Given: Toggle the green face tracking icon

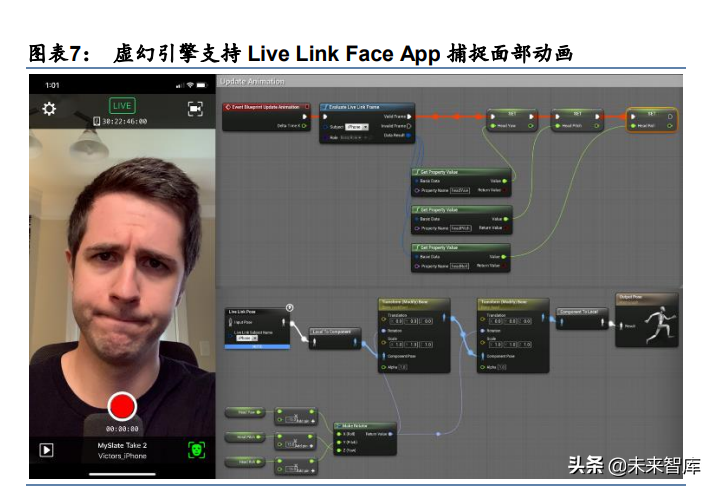Looking at the screenshot, I should [x=197, y=450].
